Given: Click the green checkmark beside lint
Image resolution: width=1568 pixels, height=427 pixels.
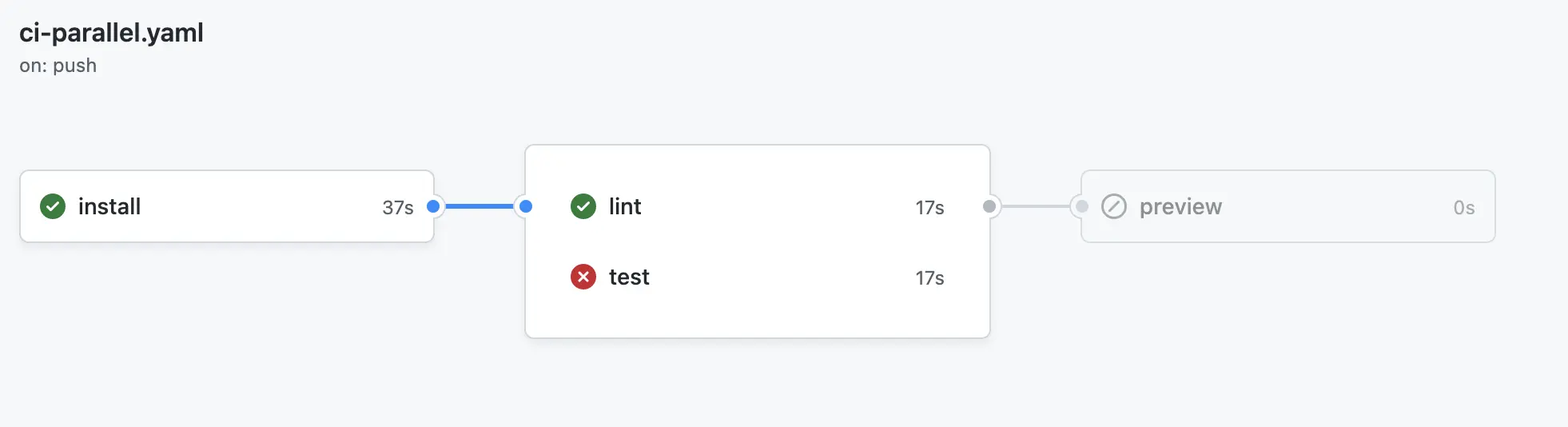Looking at the screenshot, I should coord(583,206).
